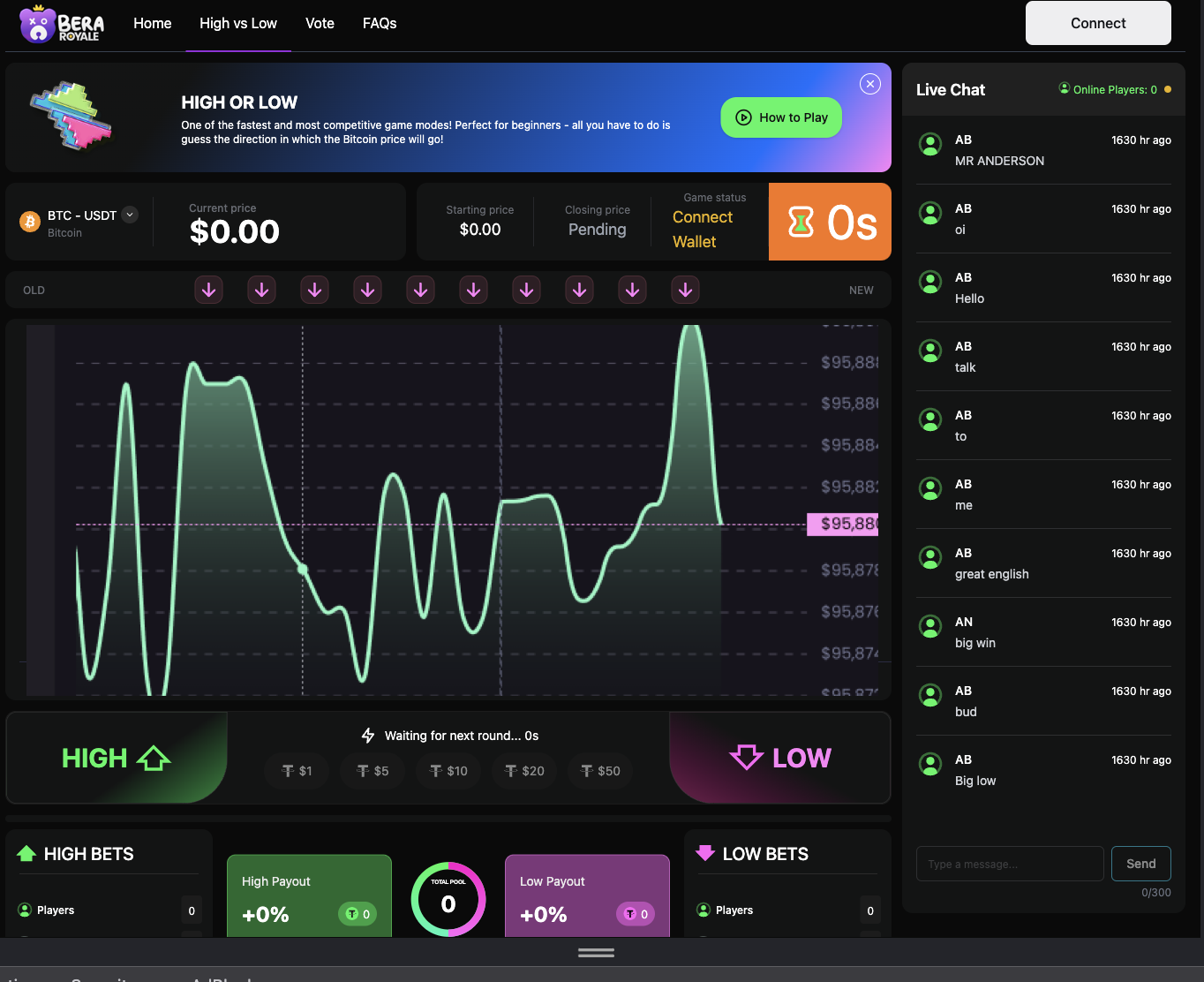Click the TOTAL POOL progress ring
The image size is (1204, 982).
click(448, 898)
